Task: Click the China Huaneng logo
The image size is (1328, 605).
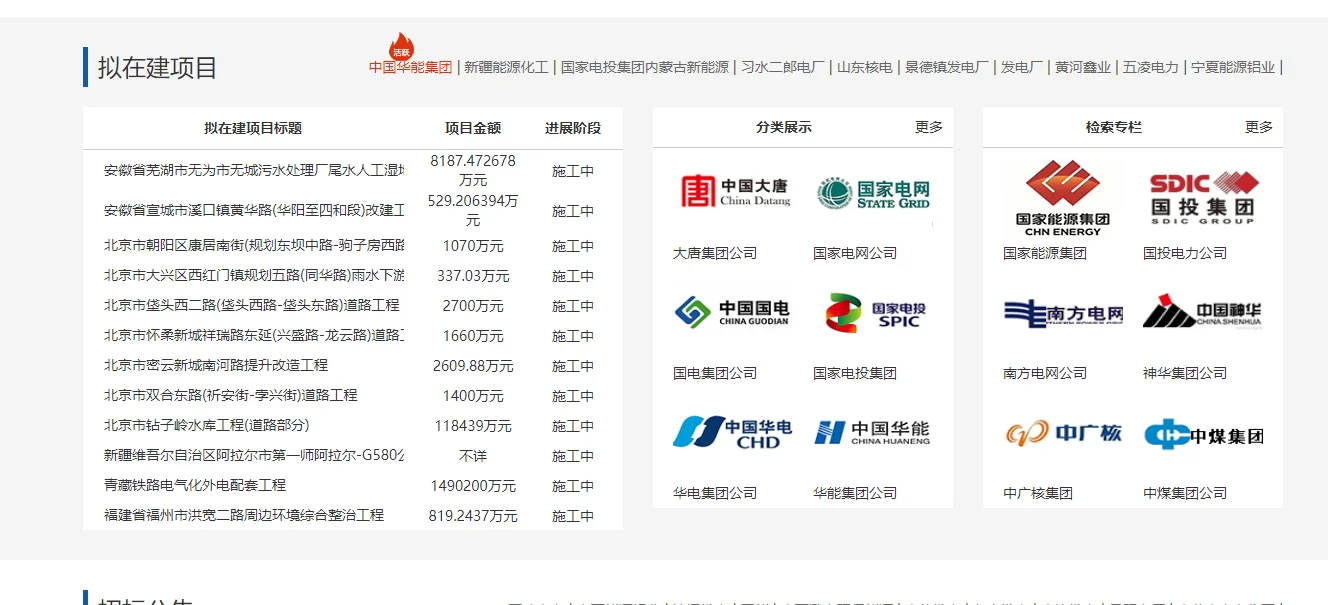Action: (872, 432)
